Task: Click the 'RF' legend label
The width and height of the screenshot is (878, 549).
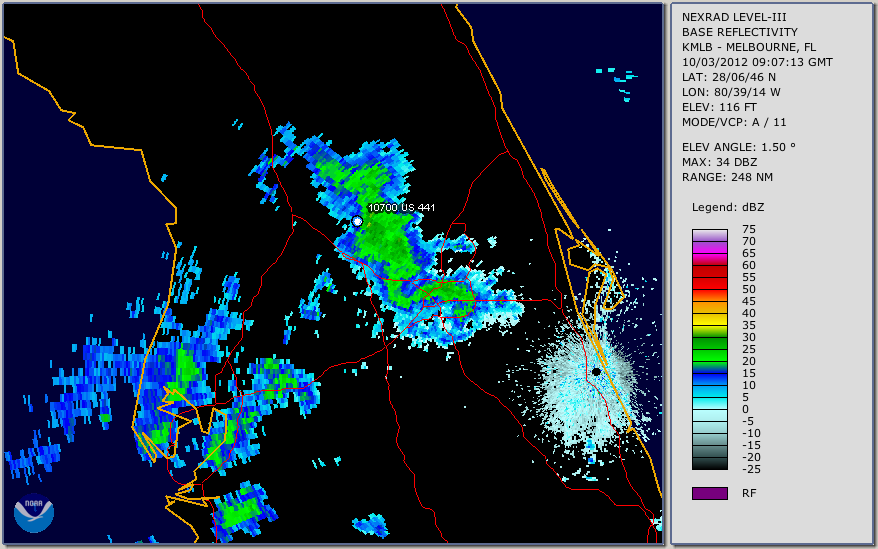Action: [x=749, y=494]
